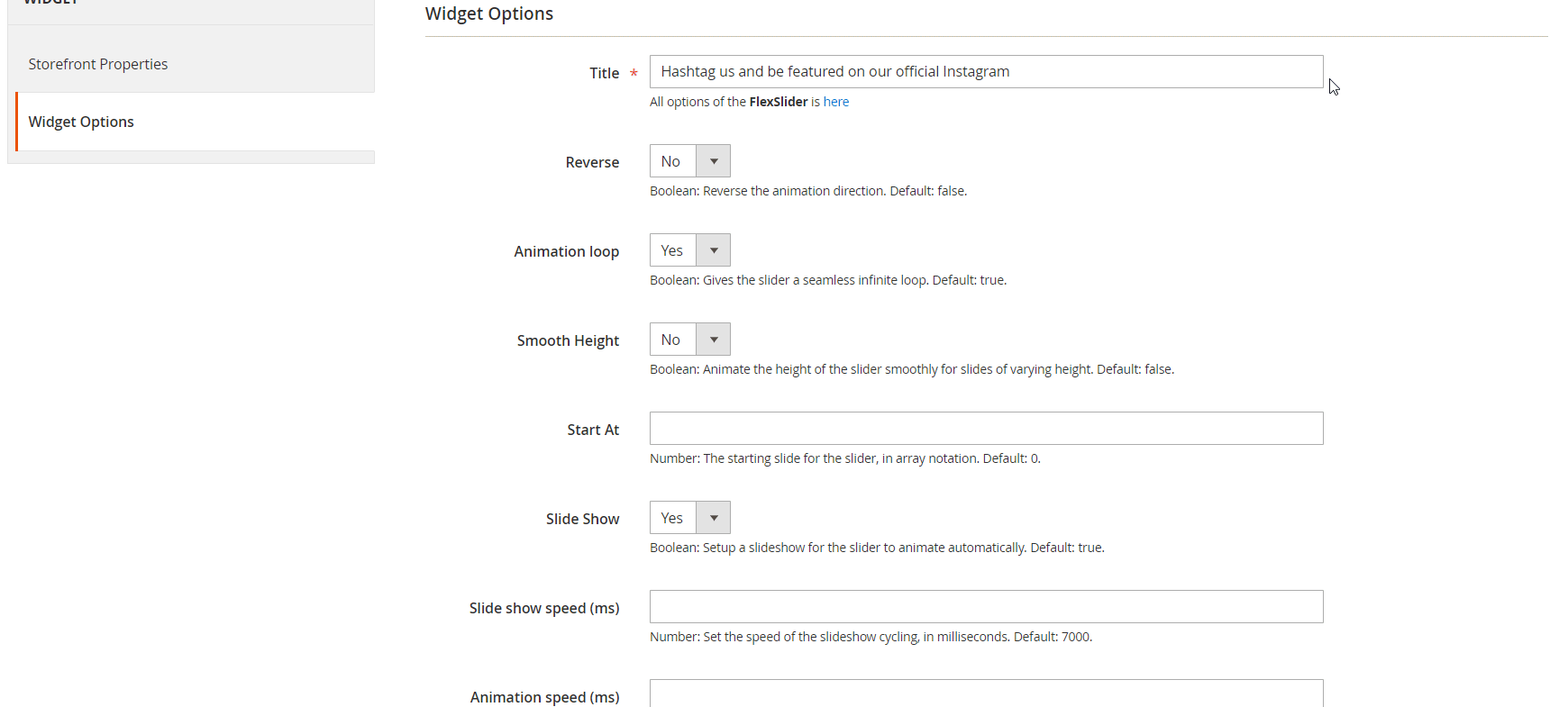Click the Title input field

point(986,71)
